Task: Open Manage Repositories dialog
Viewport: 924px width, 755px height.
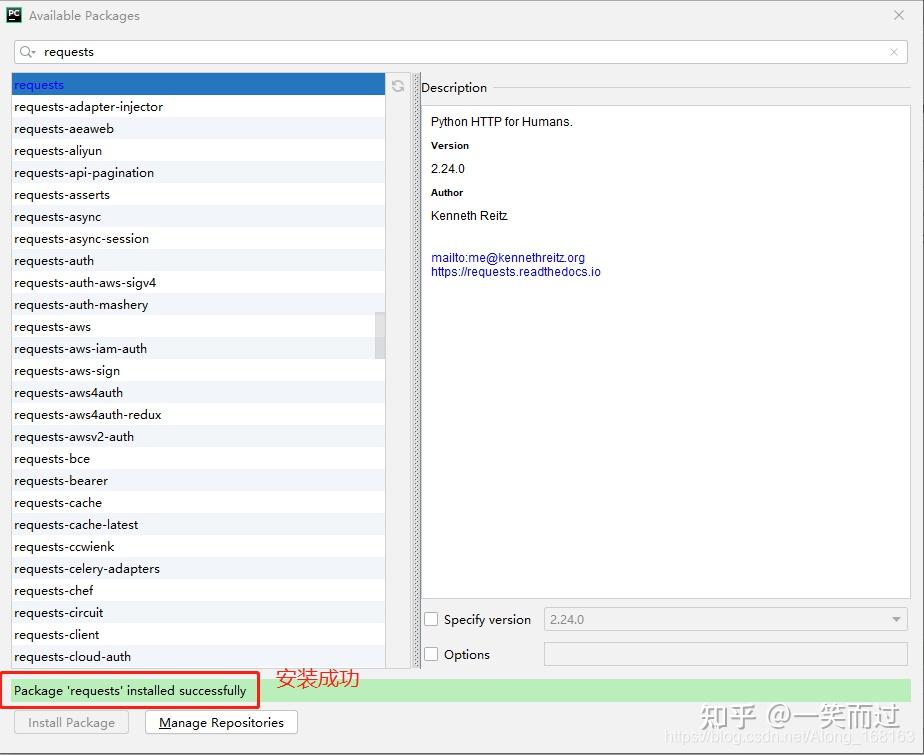Action: point(220,722)
